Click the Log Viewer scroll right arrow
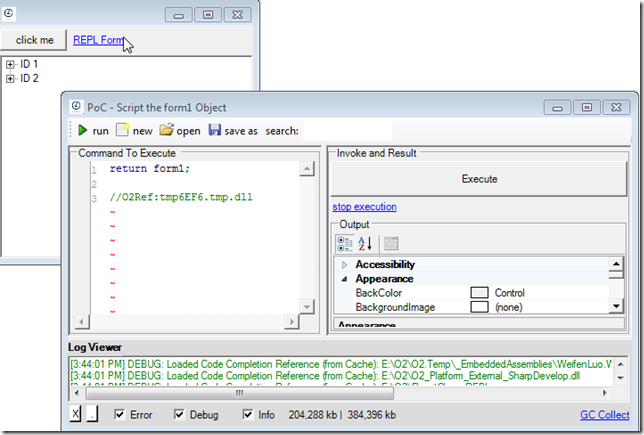The image size is (644, 435). point(605,393)
